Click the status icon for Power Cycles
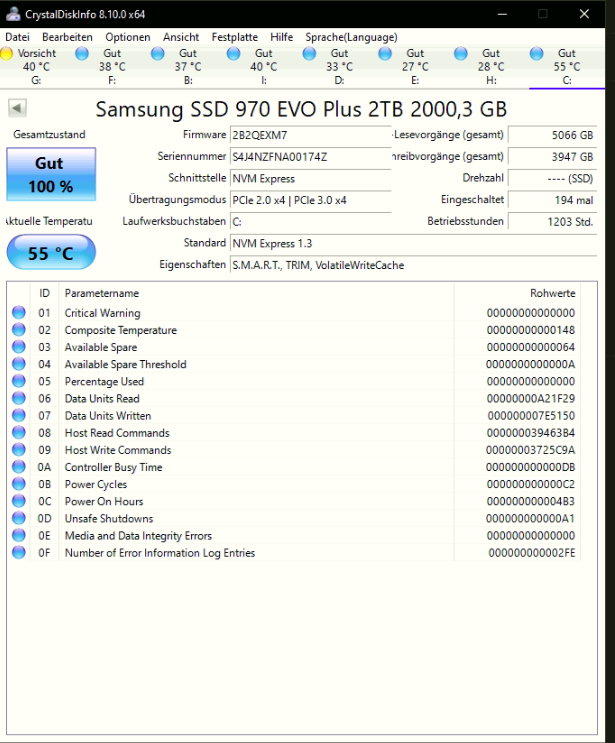 coord(18,484)
